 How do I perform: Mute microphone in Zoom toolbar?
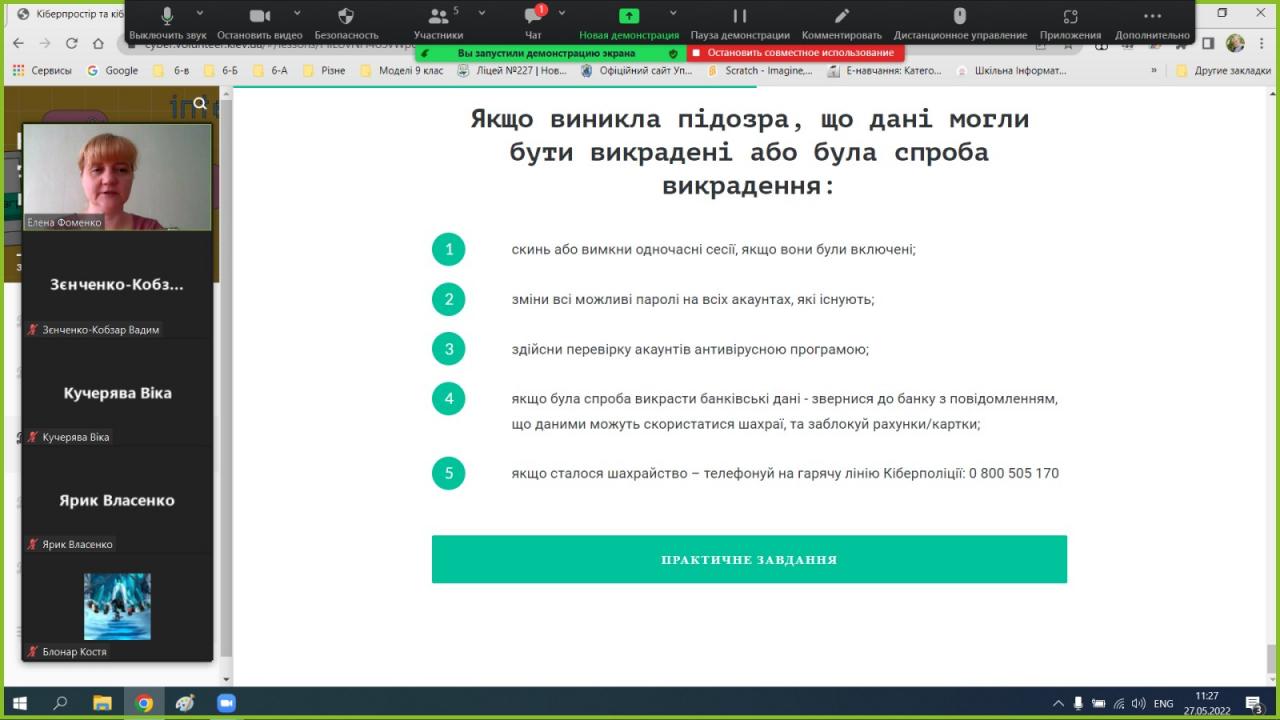point(167,17)
